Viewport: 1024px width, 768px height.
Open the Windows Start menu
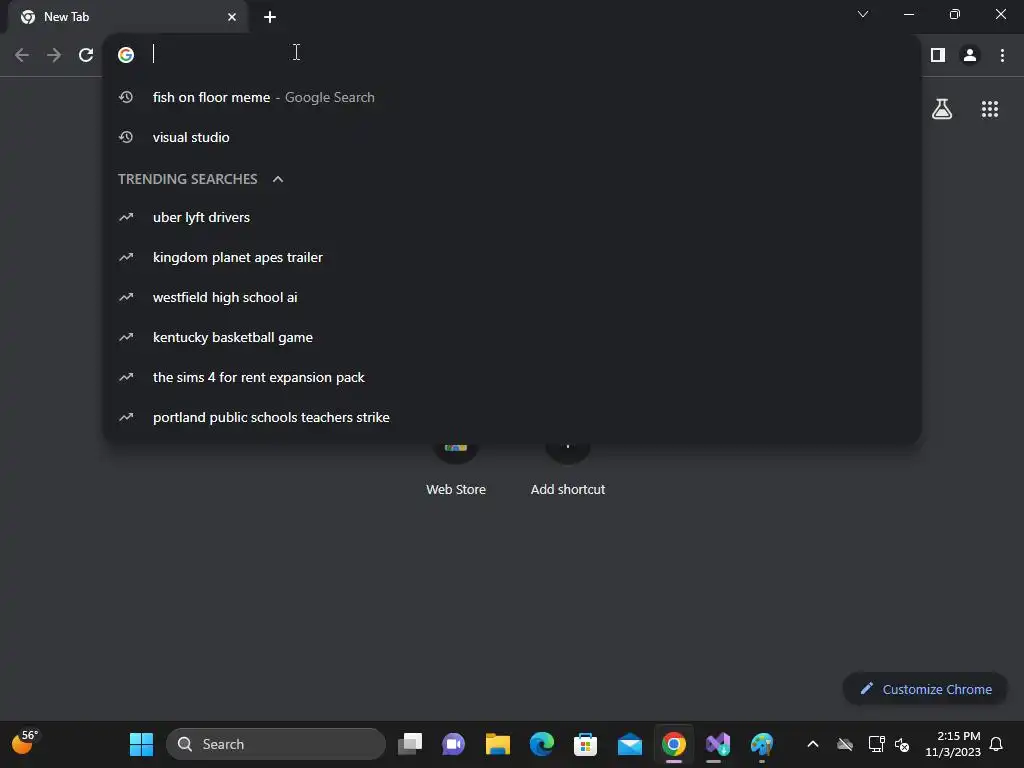(x=141, y=744)
